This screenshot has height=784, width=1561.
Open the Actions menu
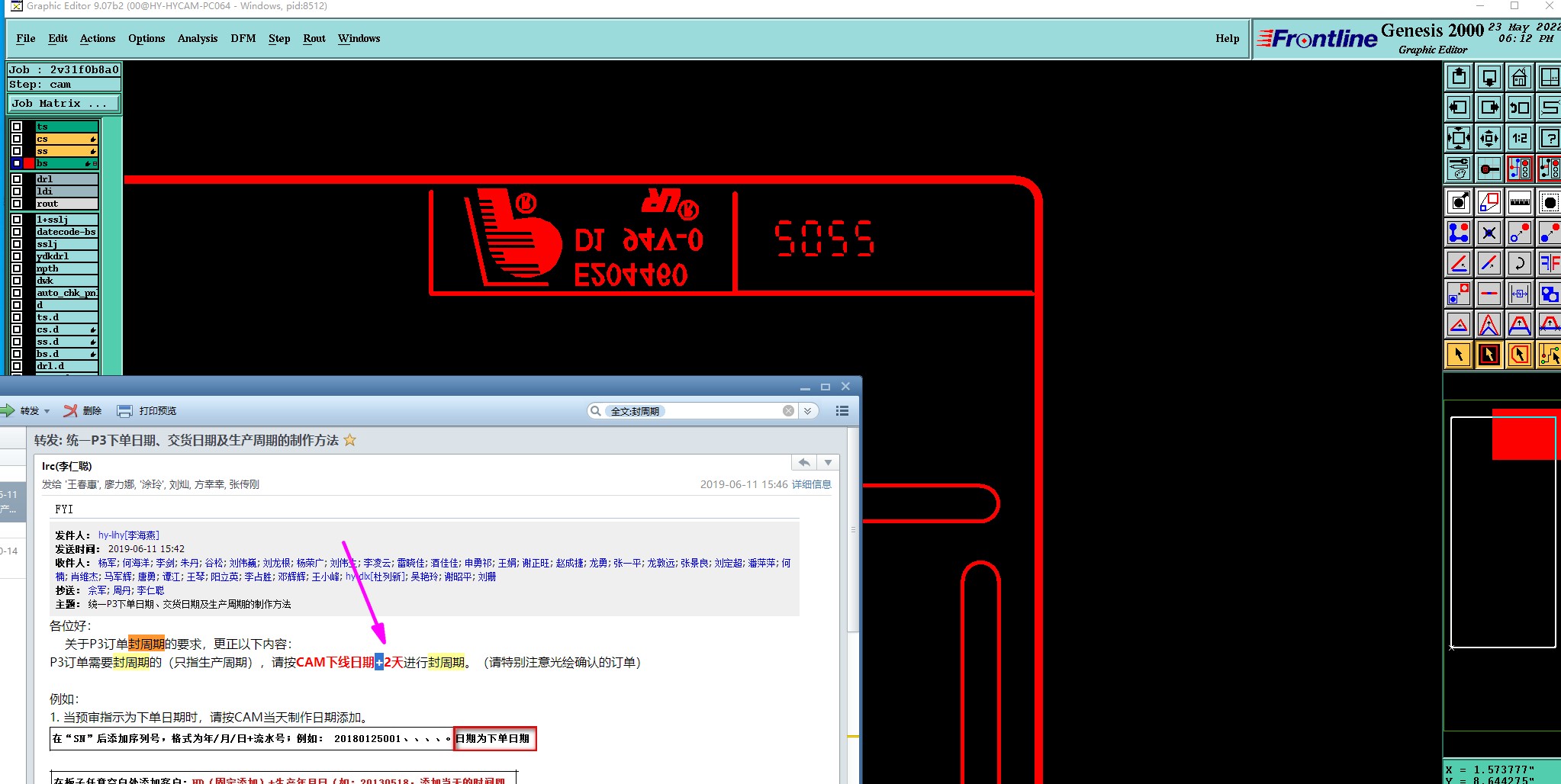click(x=98, y=38)
